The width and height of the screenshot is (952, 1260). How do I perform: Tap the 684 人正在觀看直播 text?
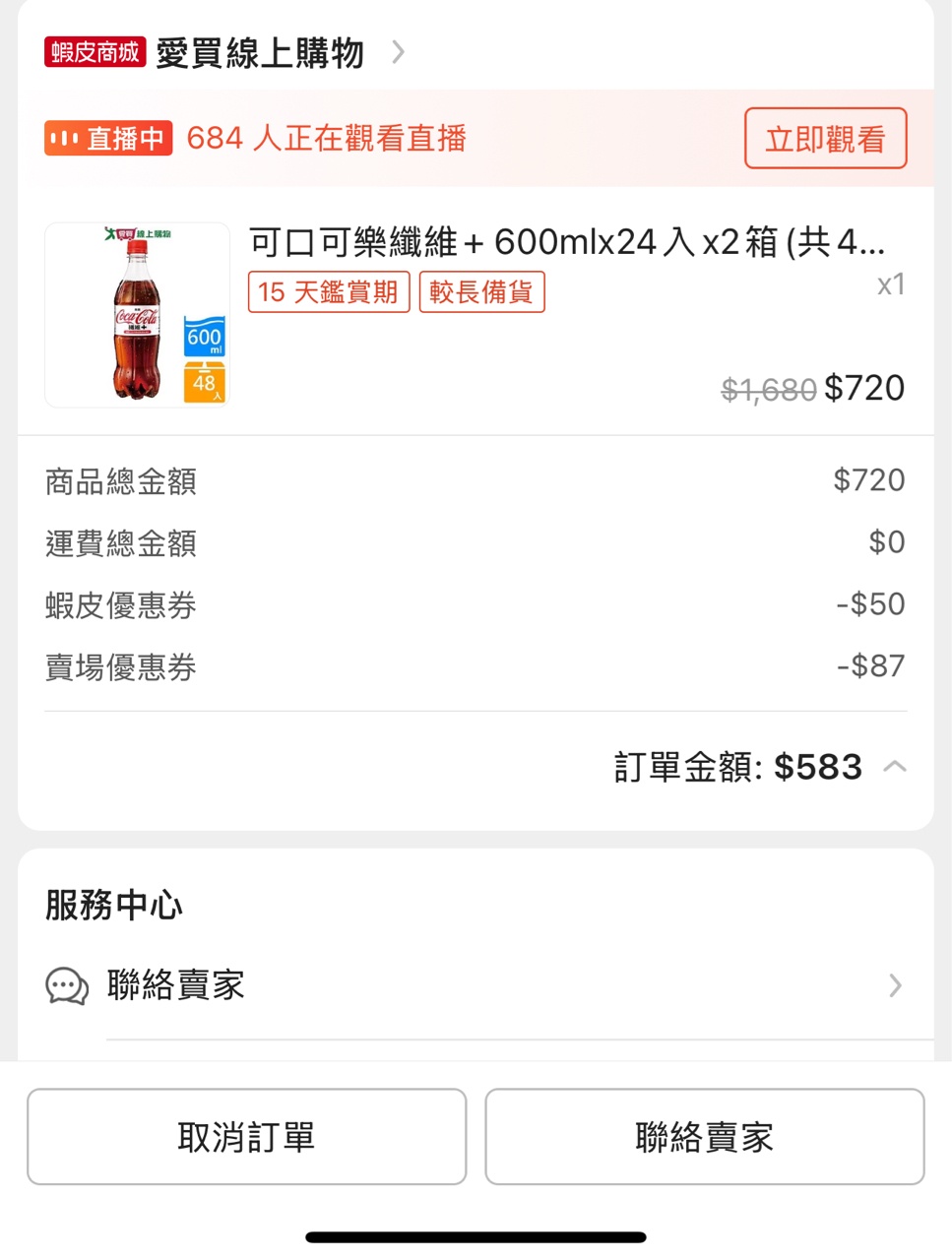[x=326, y=139]
